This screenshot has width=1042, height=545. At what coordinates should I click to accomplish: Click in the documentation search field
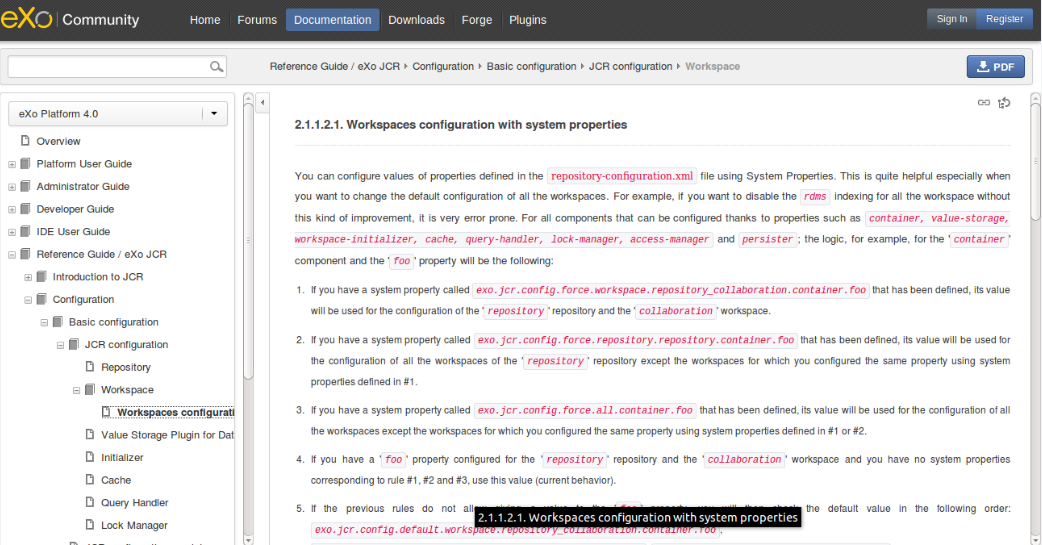[109, 66]
